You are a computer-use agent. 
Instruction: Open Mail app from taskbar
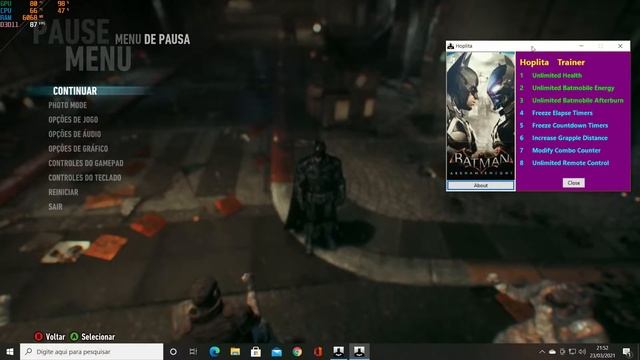tap(277, 351)
